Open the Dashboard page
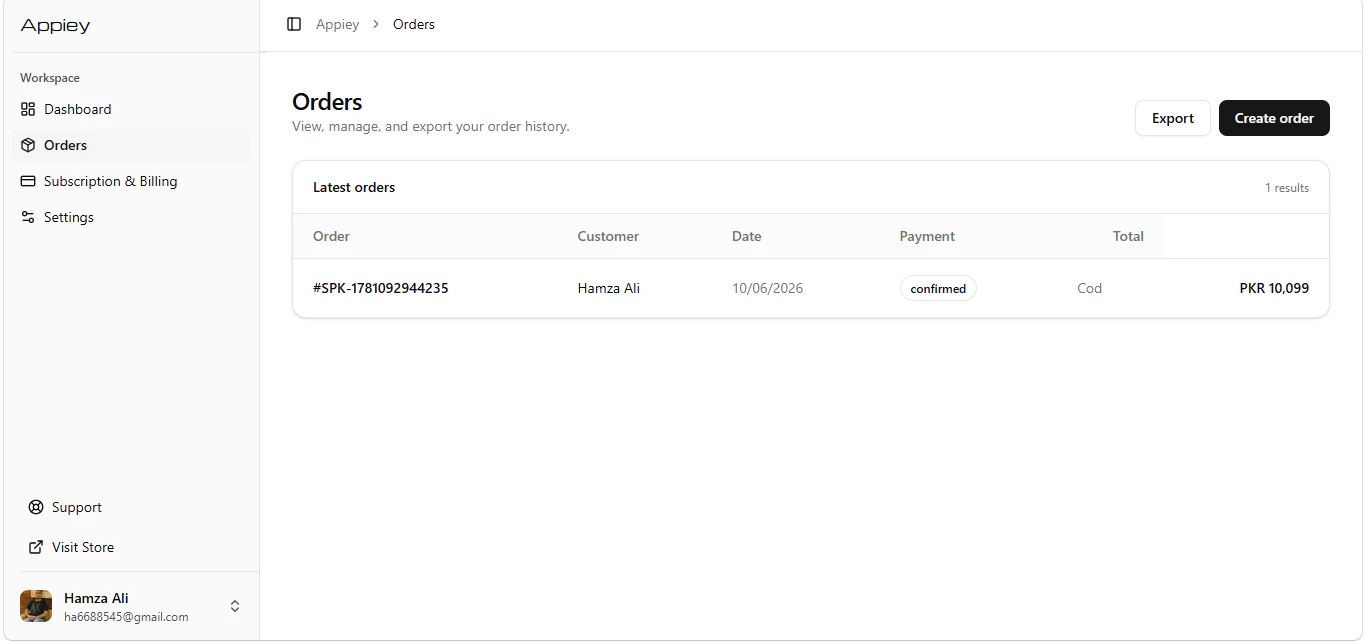Image resolution: width=1366 pixels, height=644 pixels. click(x=131, y=109)
